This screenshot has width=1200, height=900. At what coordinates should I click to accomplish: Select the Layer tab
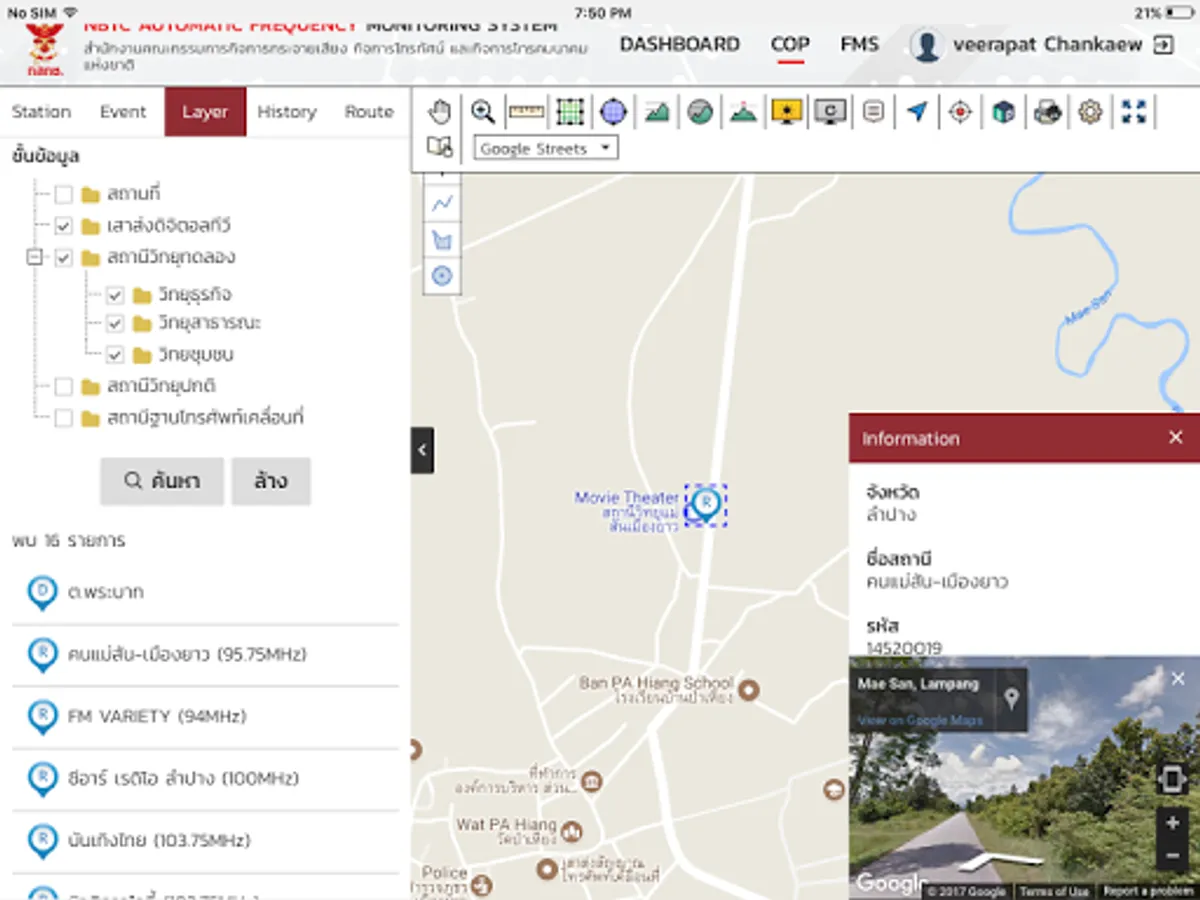205,112
